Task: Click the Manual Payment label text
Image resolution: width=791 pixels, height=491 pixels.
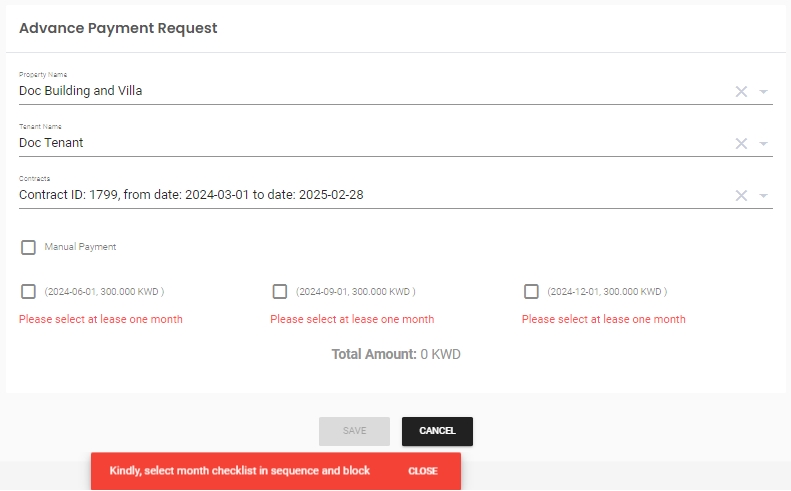Action: (x=80, y=247)
